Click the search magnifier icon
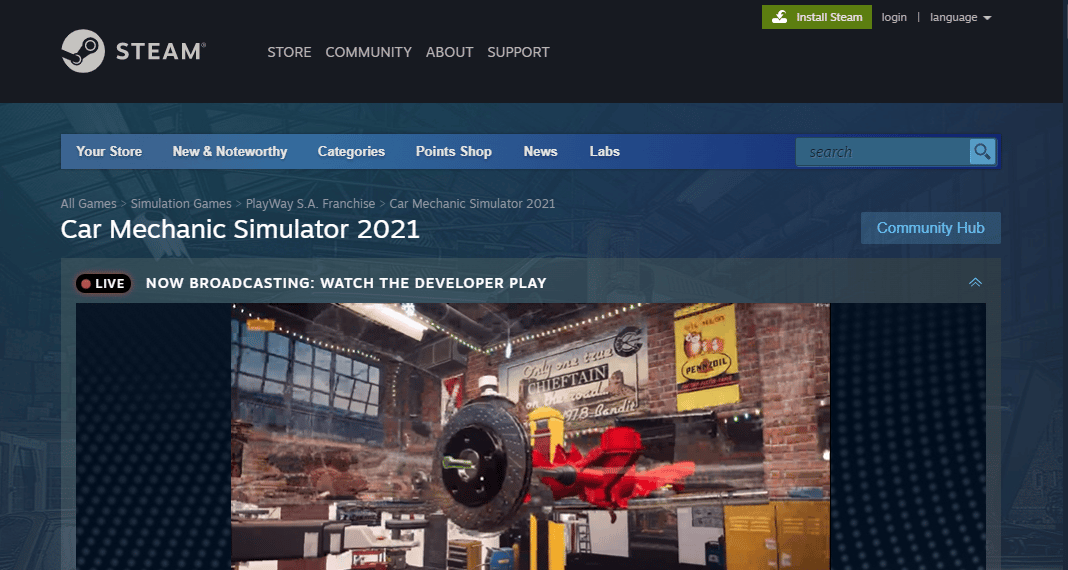 (x=982, y=152)
